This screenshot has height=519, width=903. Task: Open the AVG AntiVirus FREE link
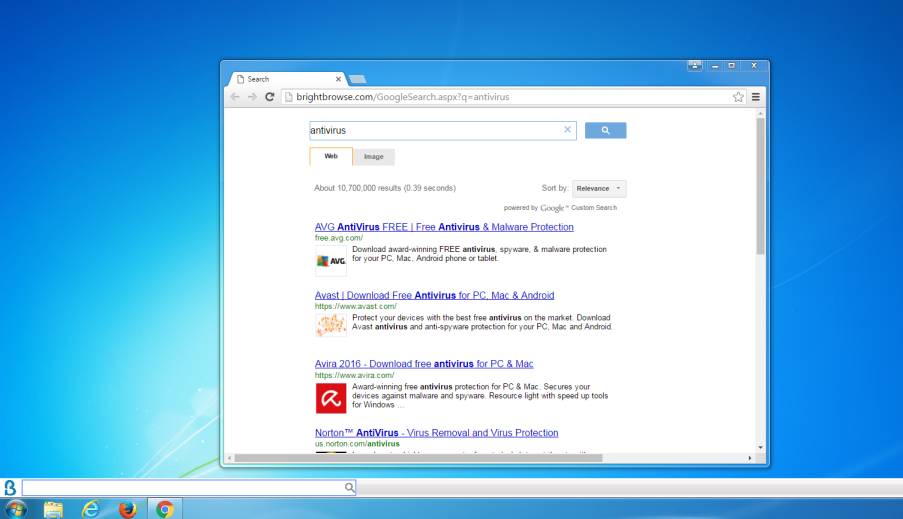(444, 227)
